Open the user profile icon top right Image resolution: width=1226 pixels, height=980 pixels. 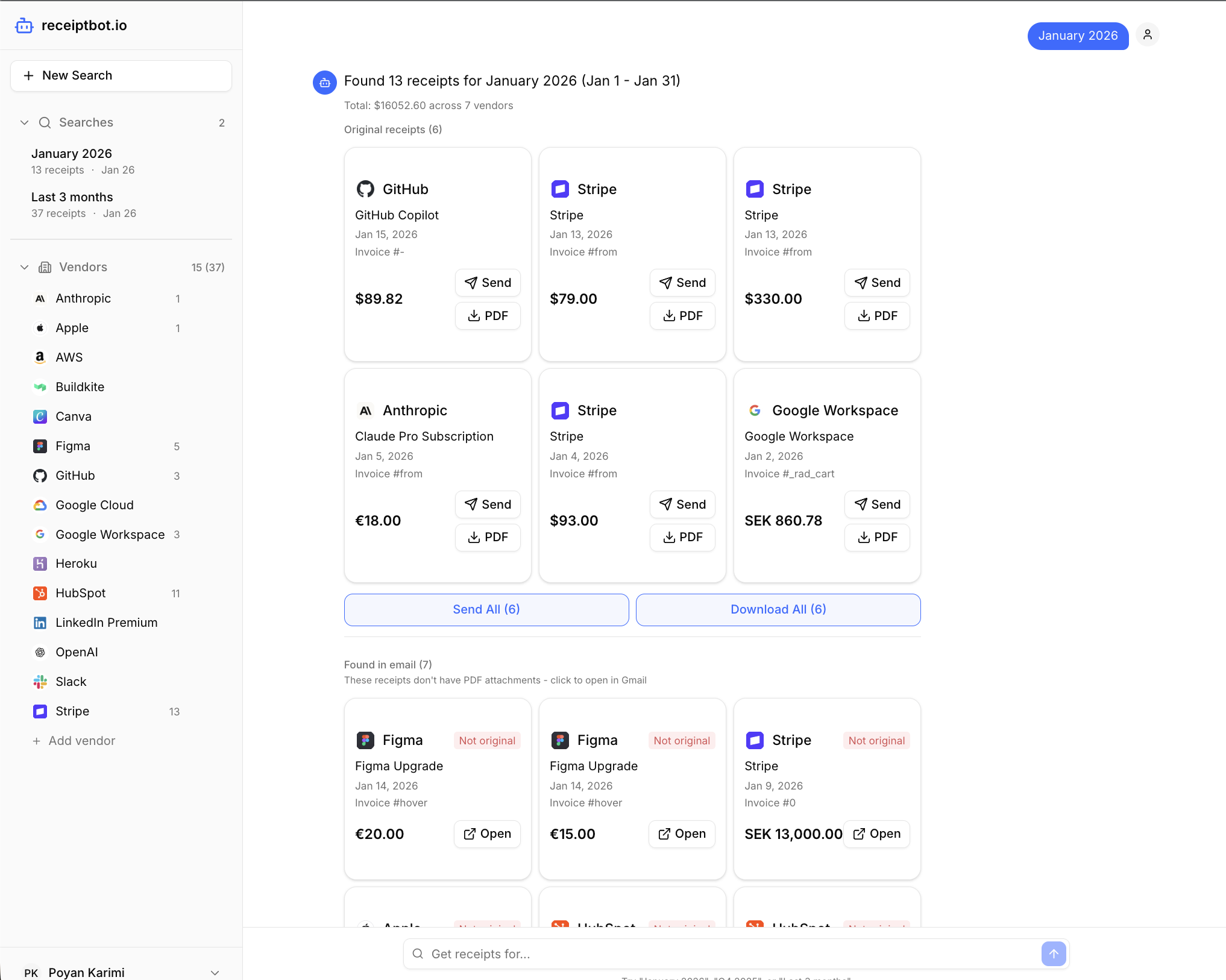point(1148,34)
